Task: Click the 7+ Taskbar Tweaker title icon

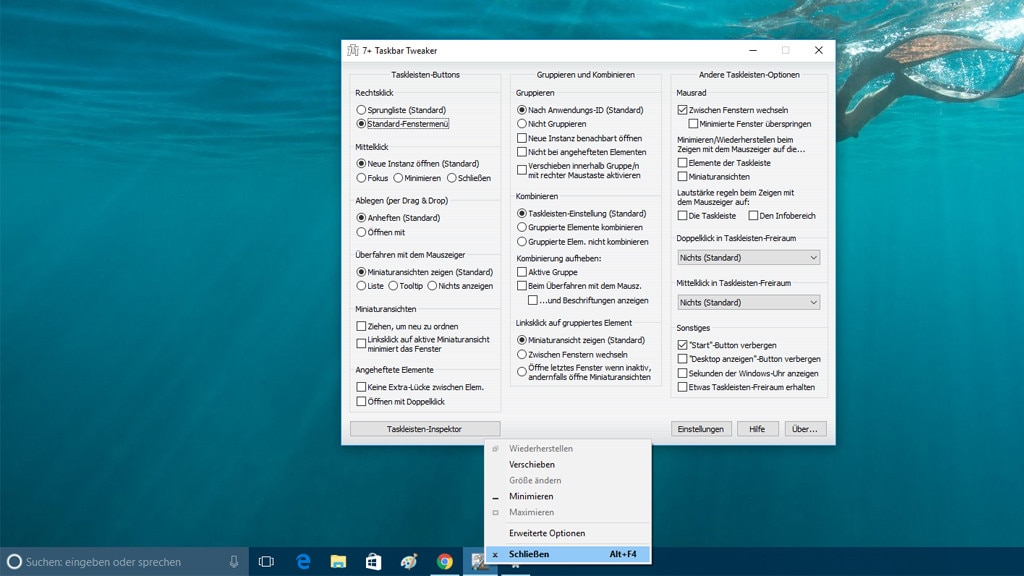Action: (352, 51)
